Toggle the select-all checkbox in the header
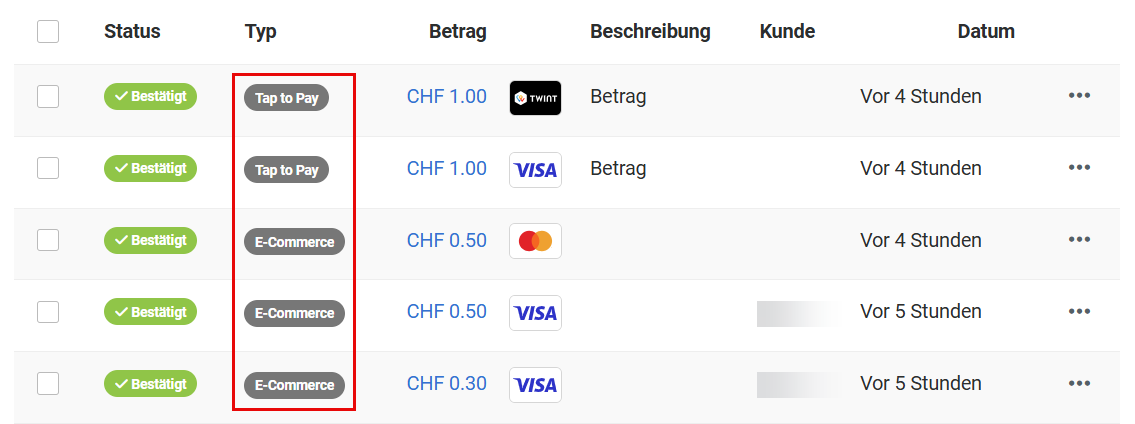The width and height of the screenshot is (1135, 424). (48, 32)
